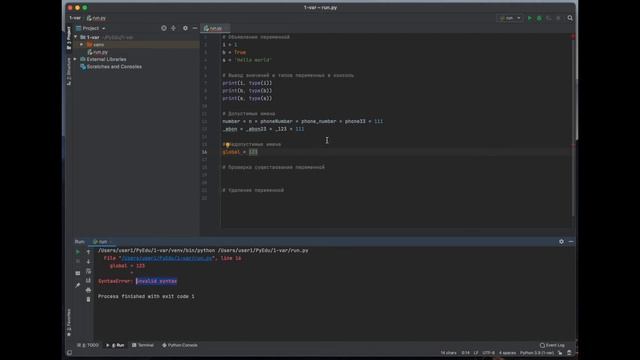Clear console output with trash icon
This screenshot has height=360, width=640.
tap(88, 299)
